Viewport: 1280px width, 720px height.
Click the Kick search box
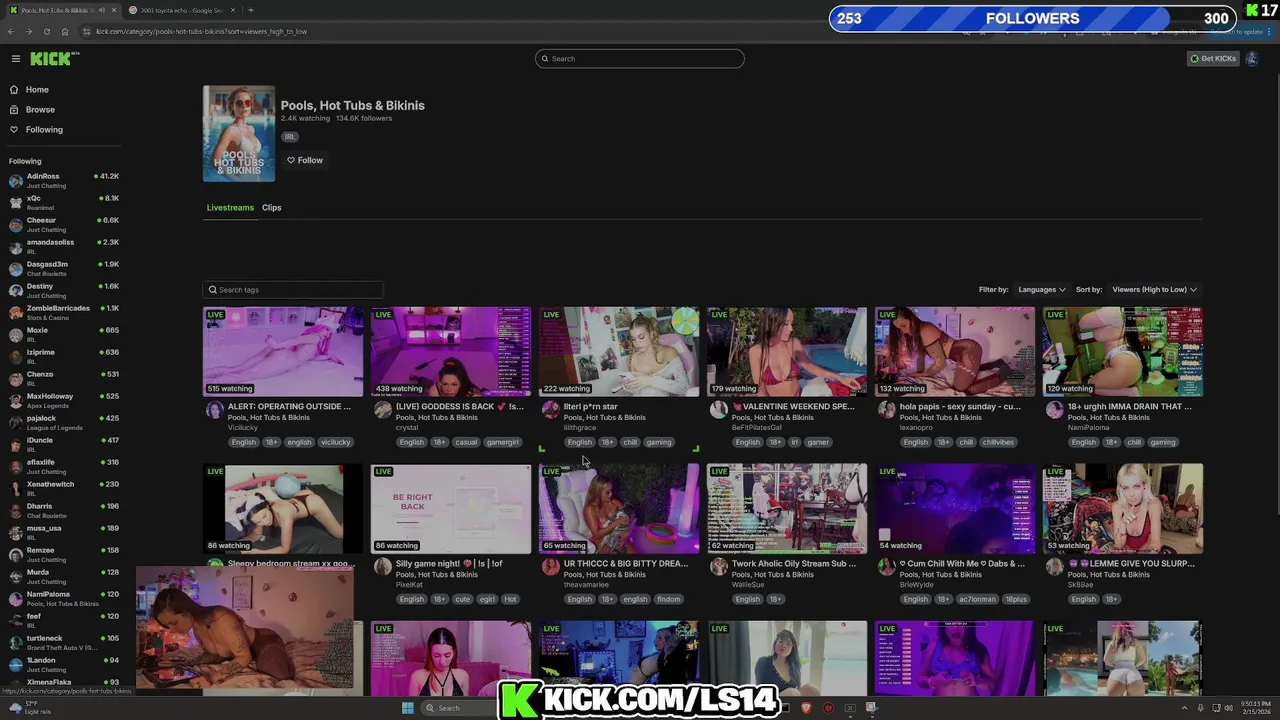tap(640, 58)
